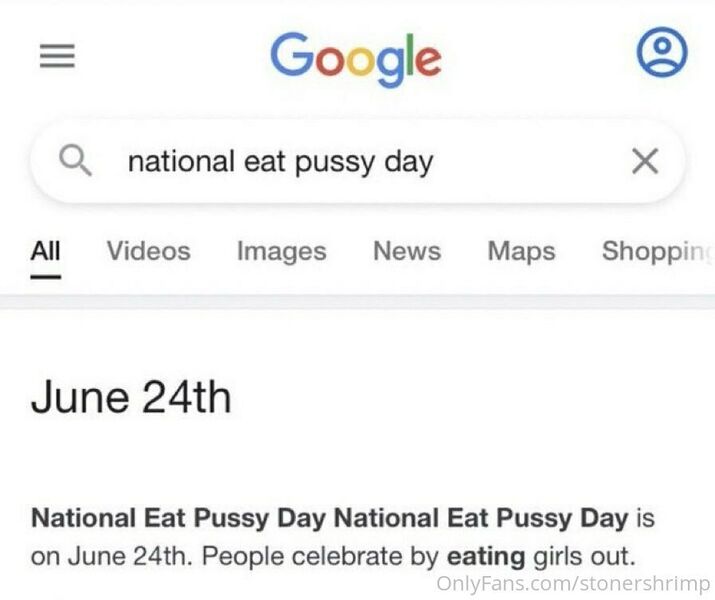Click the magnifying glass search icon
Viewport: 715px width, 600px height.
point(75,160)
